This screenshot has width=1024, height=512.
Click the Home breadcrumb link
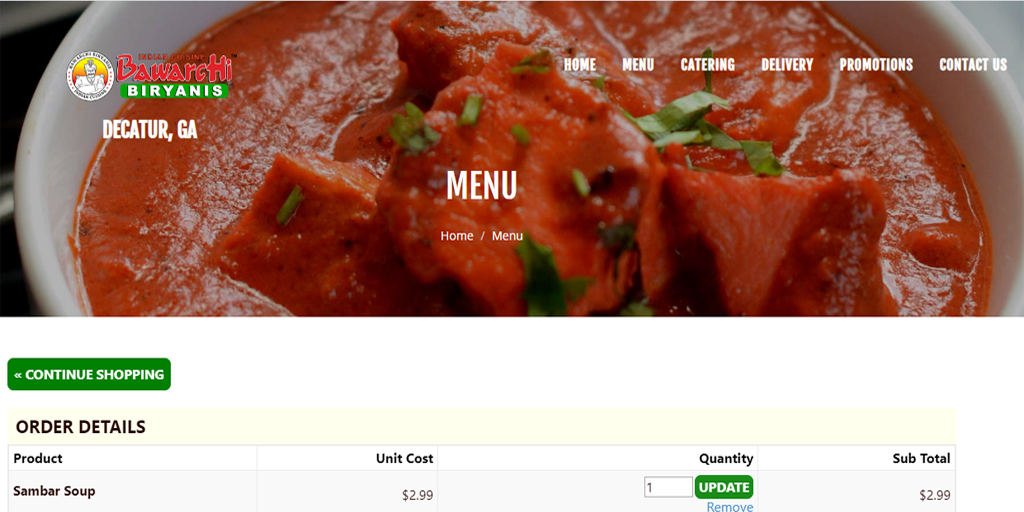pyautogui.click(x=456, y=236)
